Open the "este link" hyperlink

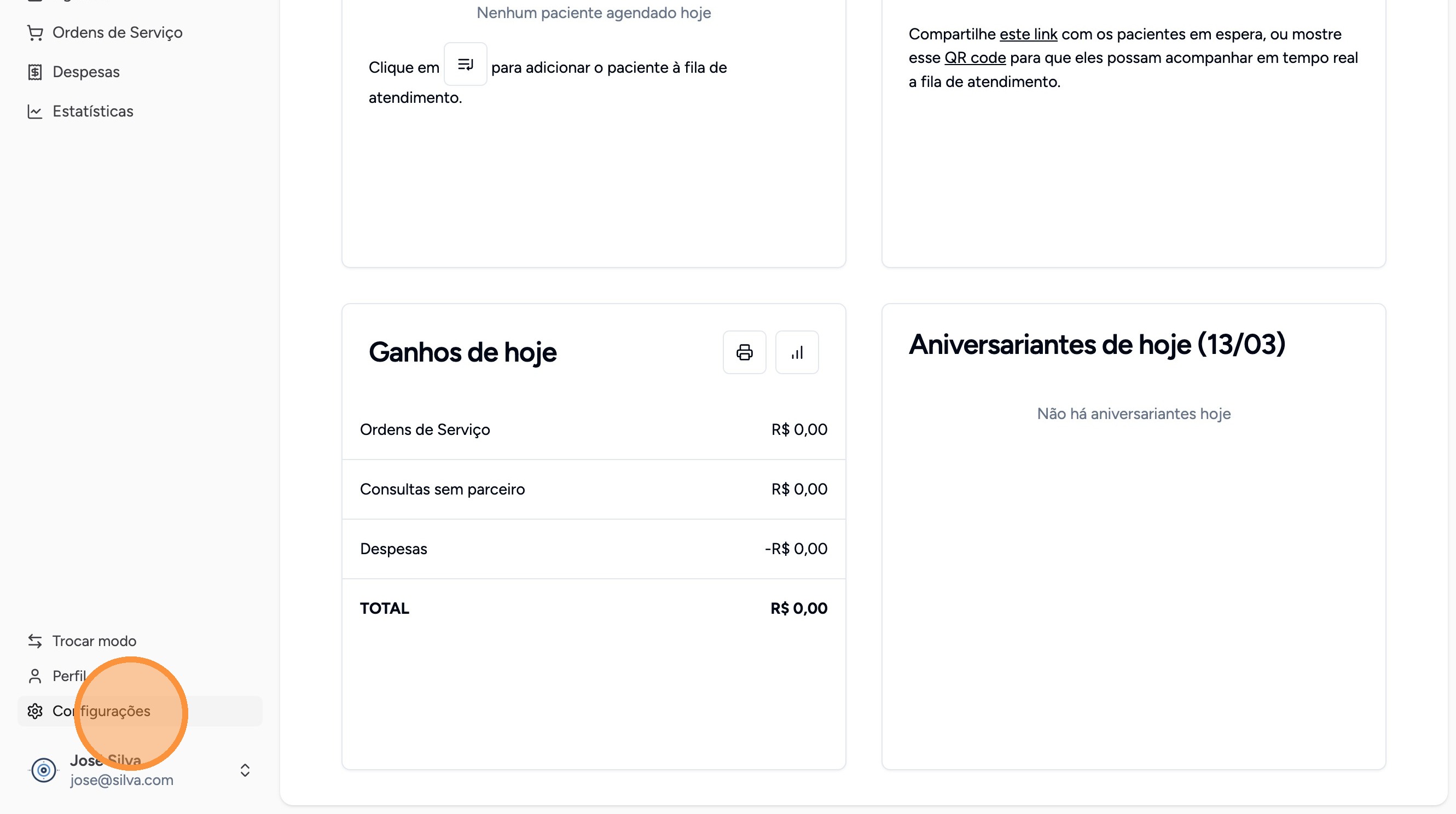point(1028,34)
